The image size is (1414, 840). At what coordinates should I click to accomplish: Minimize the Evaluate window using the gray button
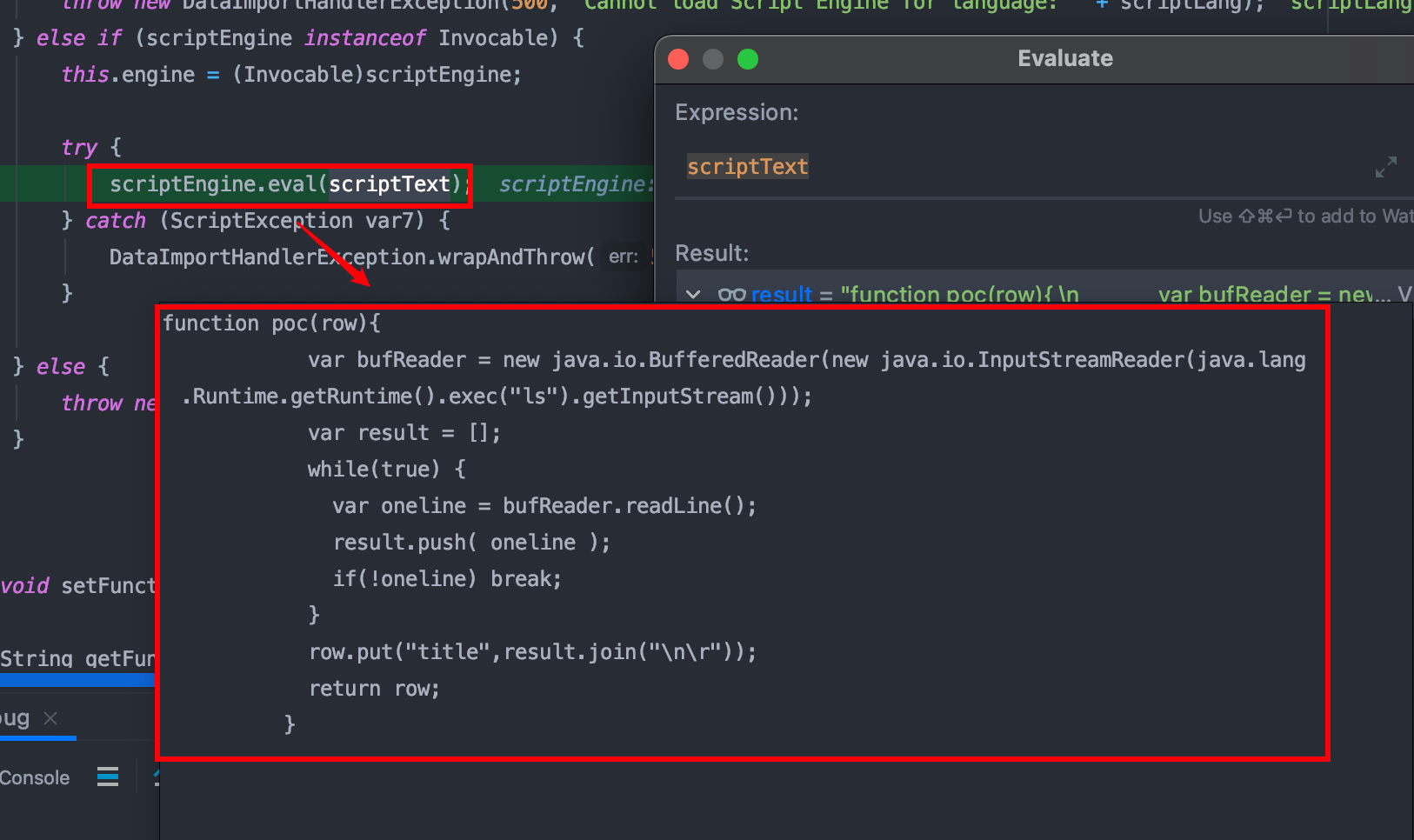pos(713,59)
